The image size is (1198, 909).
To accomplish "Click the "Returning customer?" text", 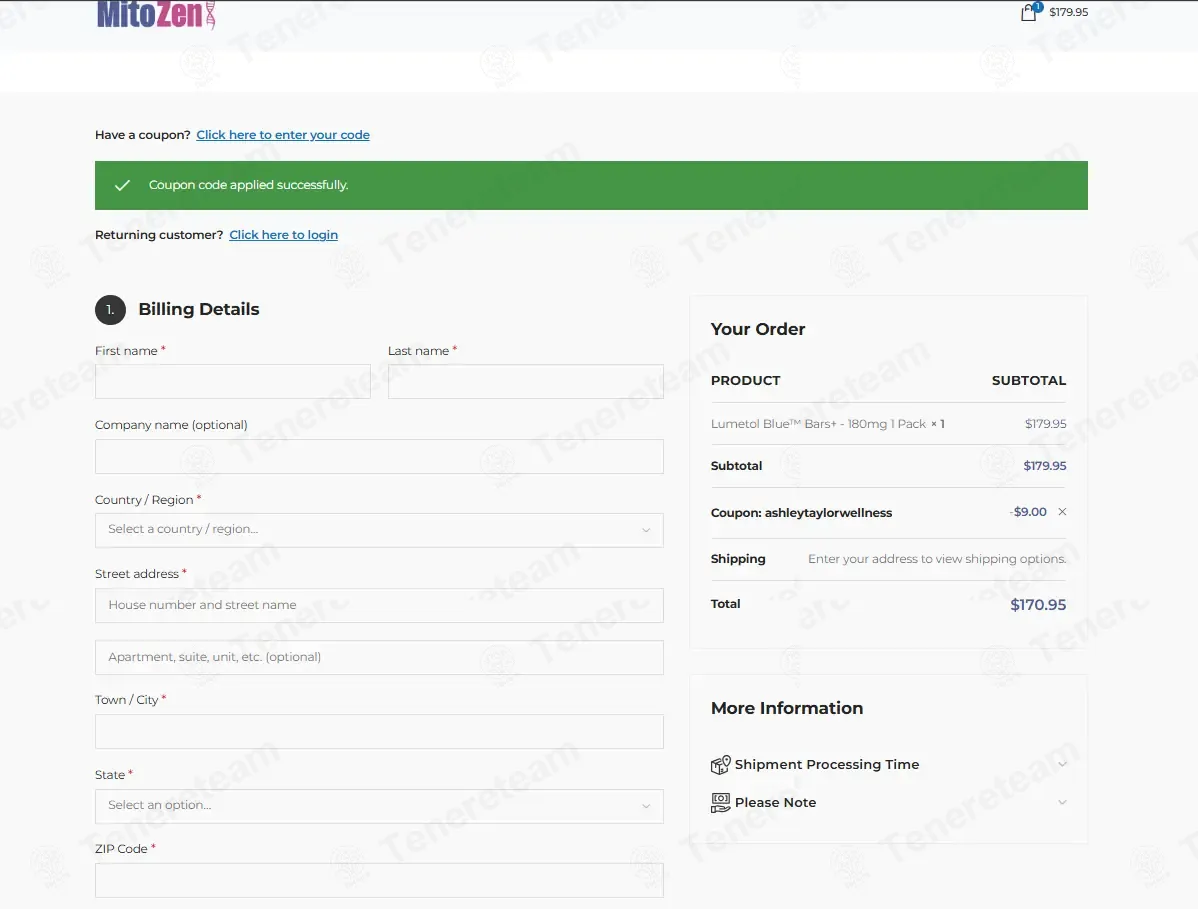I will coord(159,235).
